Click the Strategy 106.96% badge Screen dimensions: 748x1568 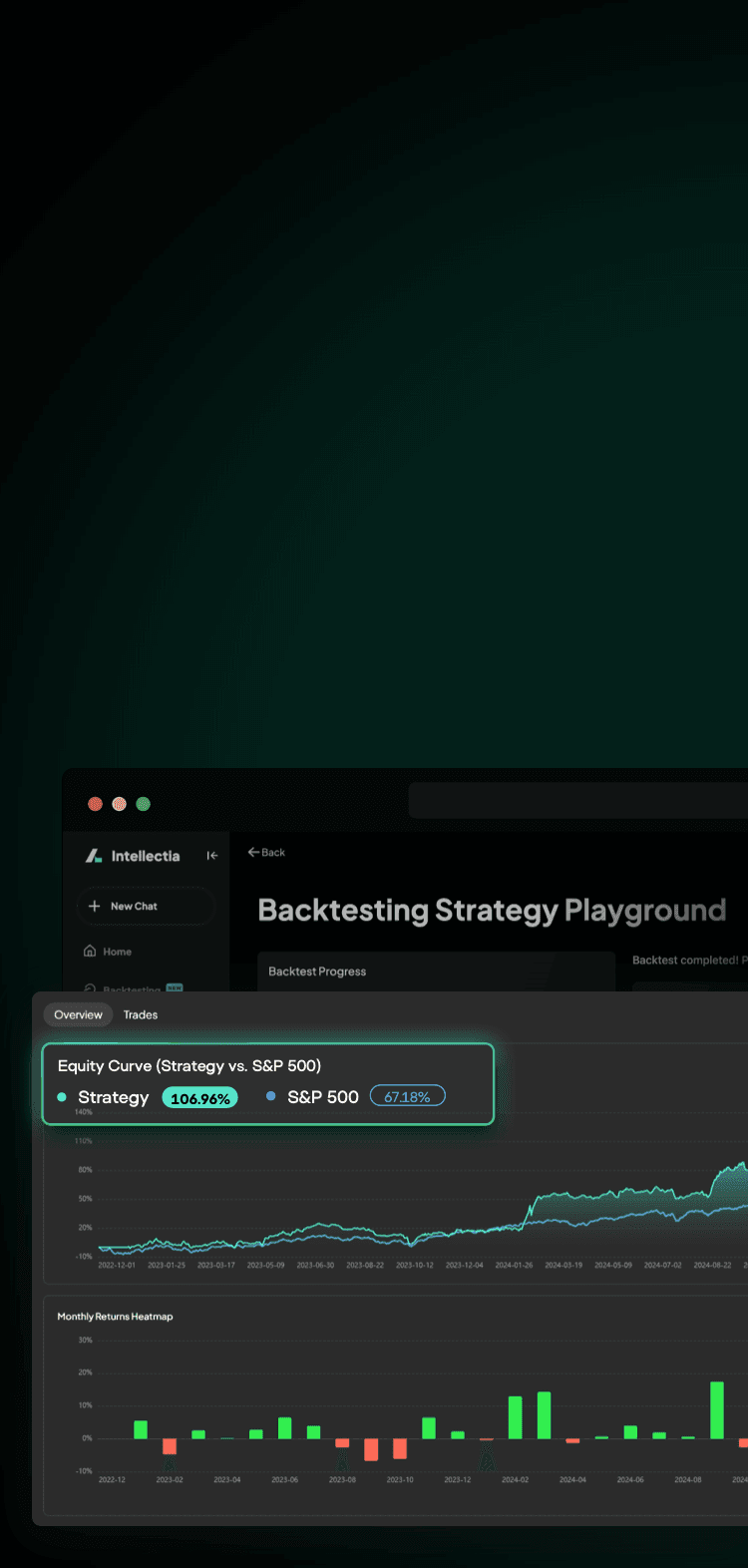tap(200, 1098)
